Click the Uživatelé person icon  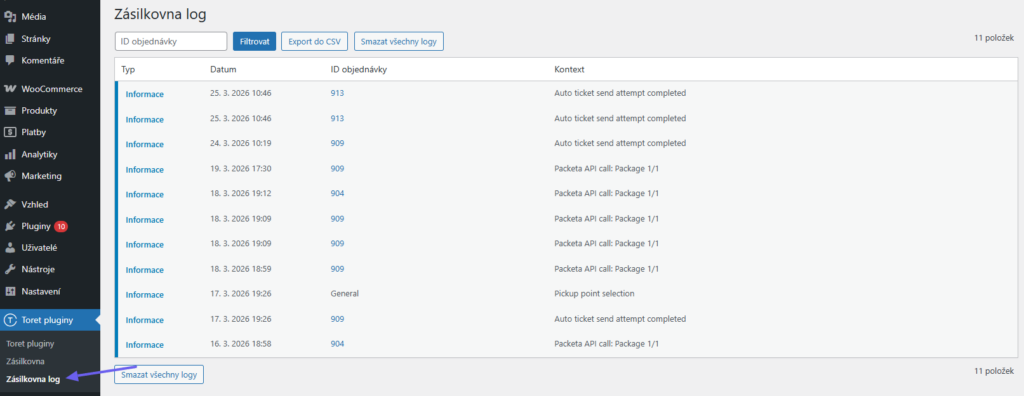tap(10, 248)
